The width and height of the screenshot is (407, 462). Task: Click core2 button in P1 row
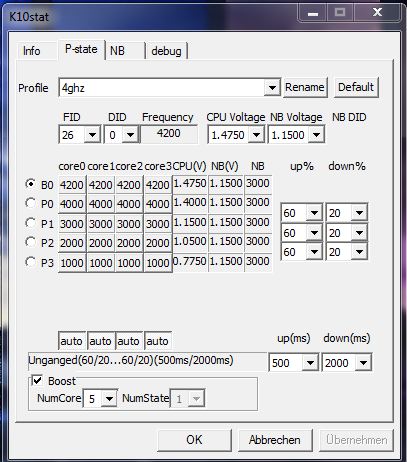coord(129,224)
